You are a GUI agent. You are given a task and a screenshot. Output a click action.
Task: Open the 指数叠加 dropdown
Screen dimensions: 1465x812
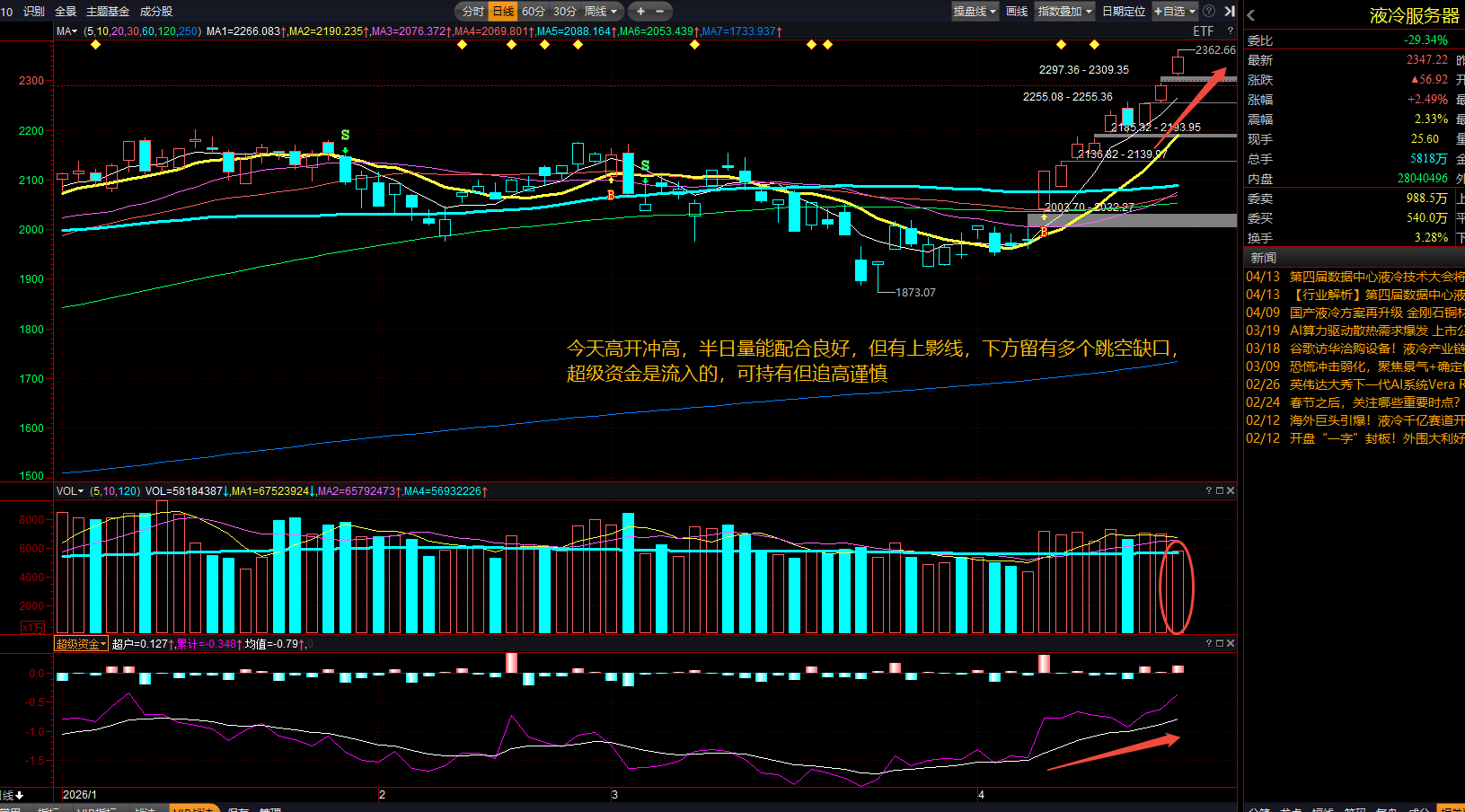tap(1064, 12)
